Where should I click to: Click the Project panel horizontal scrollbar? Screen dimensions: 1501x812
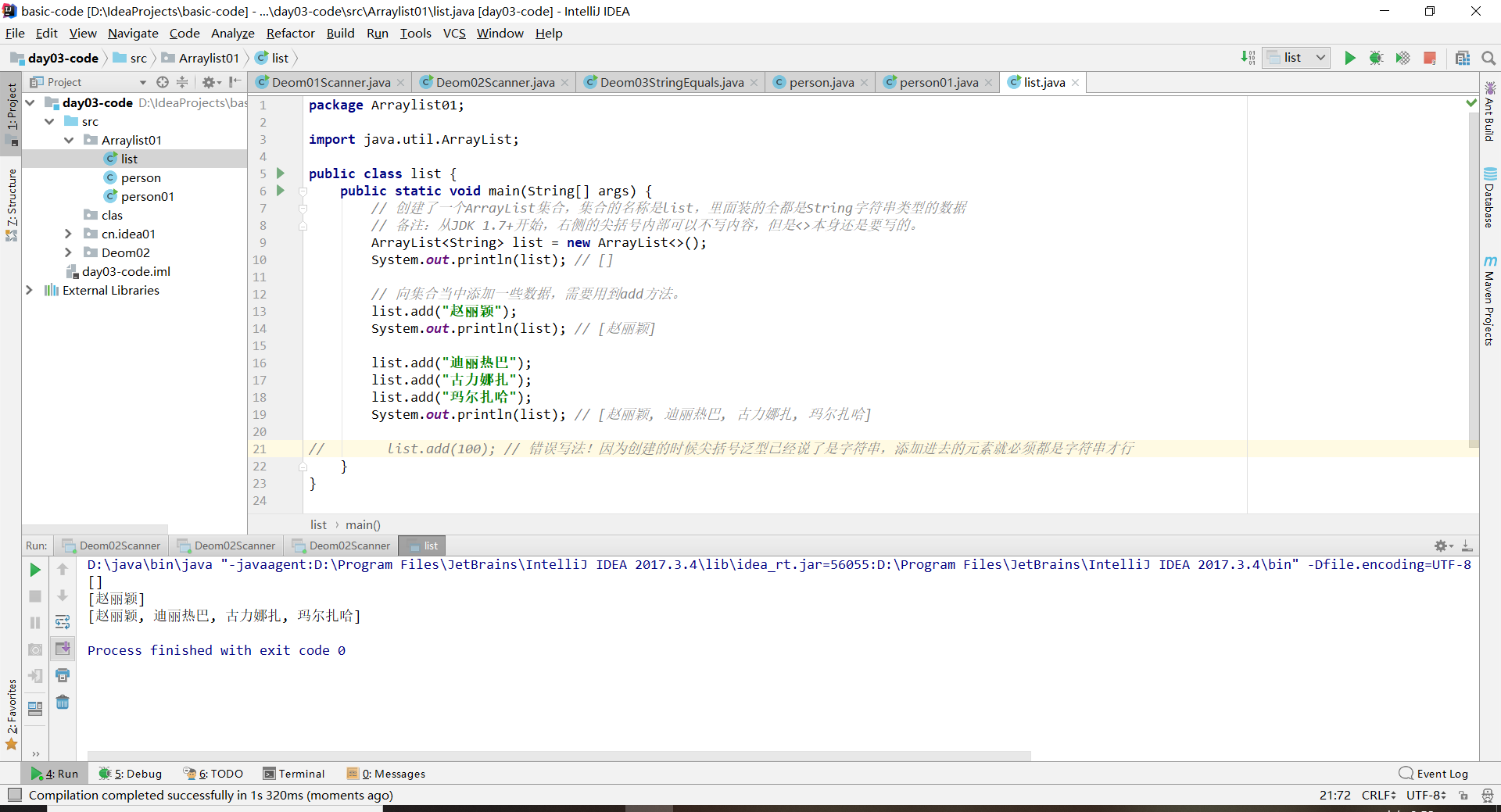95,529
